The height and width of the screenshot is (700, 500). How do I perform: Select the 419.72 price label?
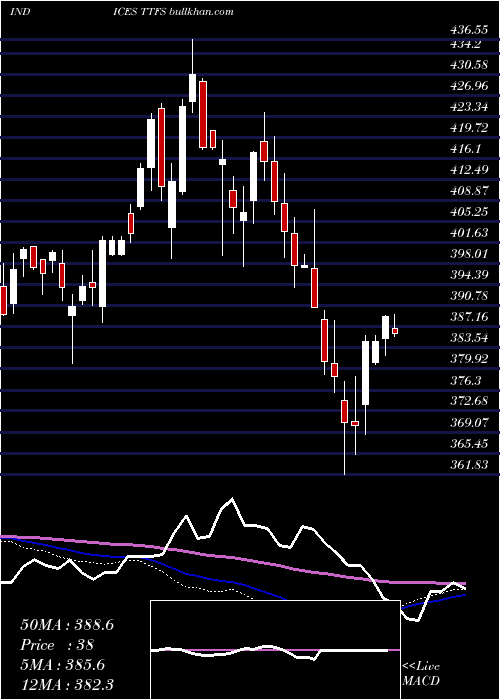tap(469, 128)
